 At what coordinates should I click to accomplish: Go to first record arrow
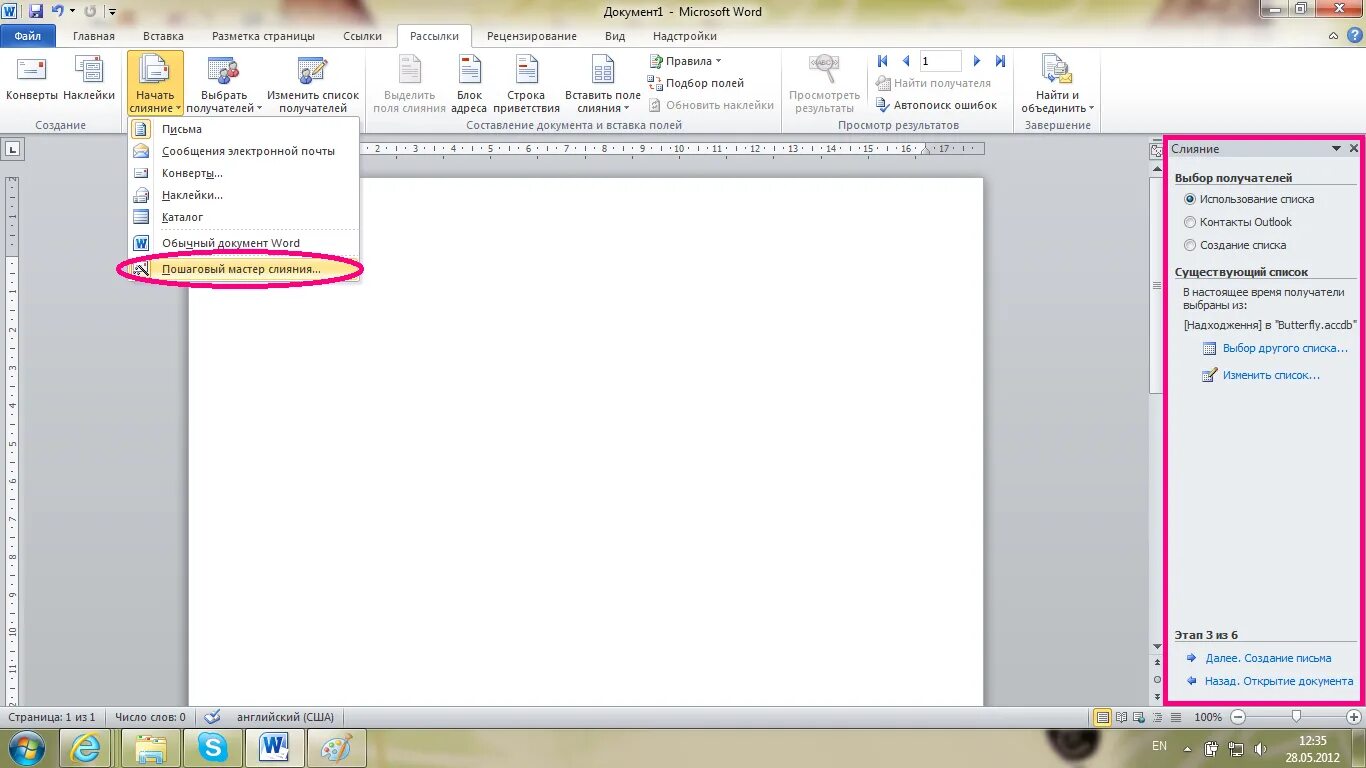[x=883, y=61]
